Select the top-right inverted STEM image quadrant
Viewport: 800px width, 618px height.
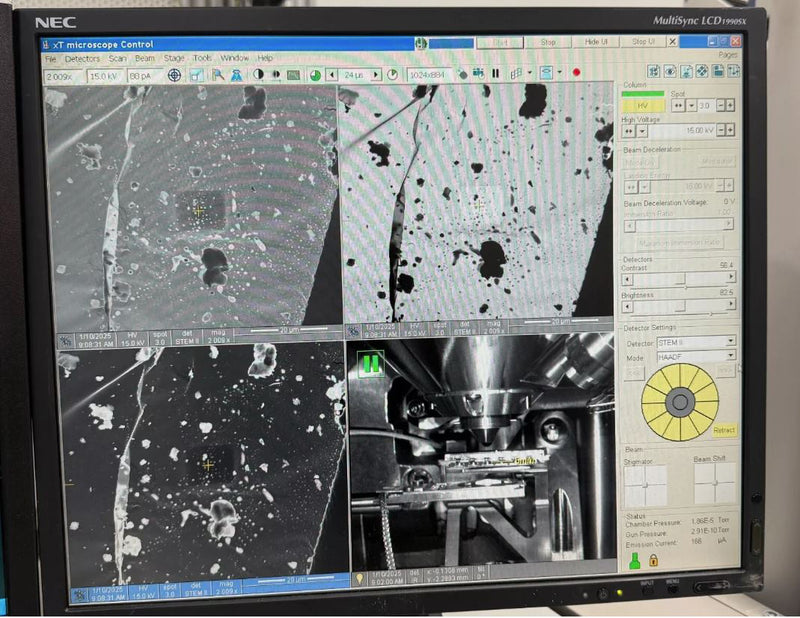click(x=477, y=203)
